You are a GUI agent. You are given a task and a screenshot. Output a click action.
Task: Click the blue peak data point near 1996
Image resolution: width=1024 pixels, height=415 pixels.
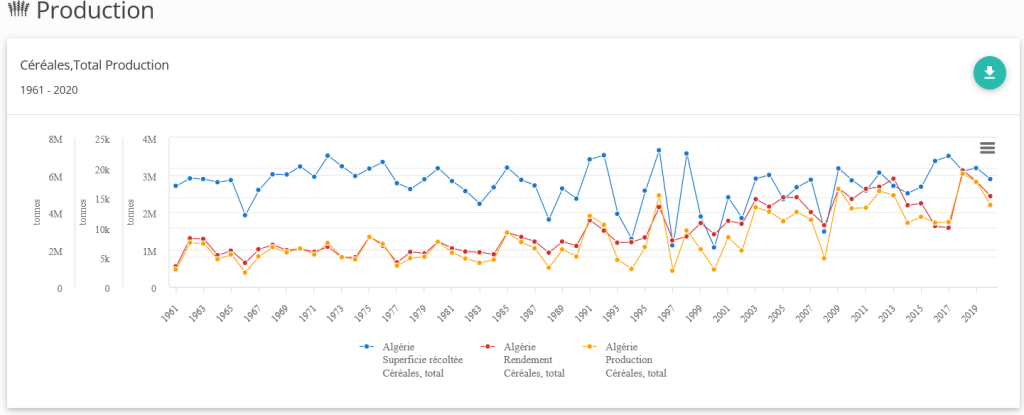(x=659, y=150)
